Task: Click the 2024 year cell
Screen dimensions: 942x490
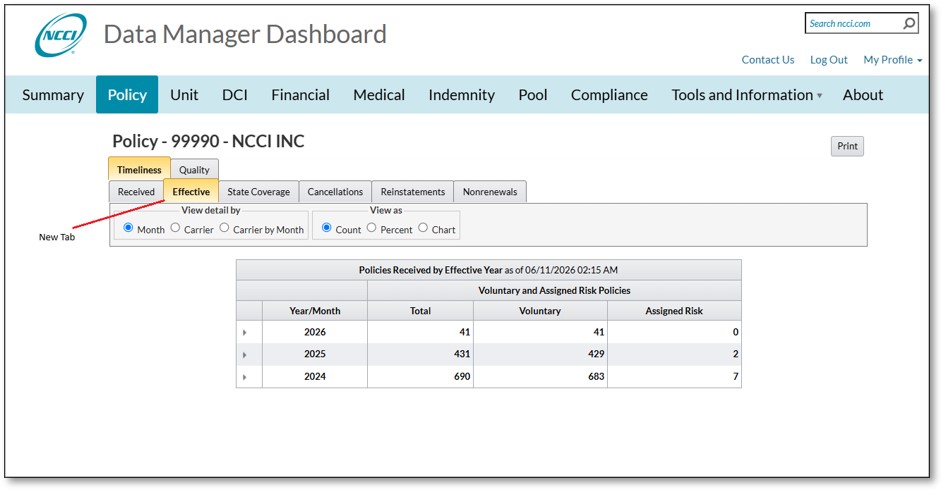Action: (x=315, y=377)
